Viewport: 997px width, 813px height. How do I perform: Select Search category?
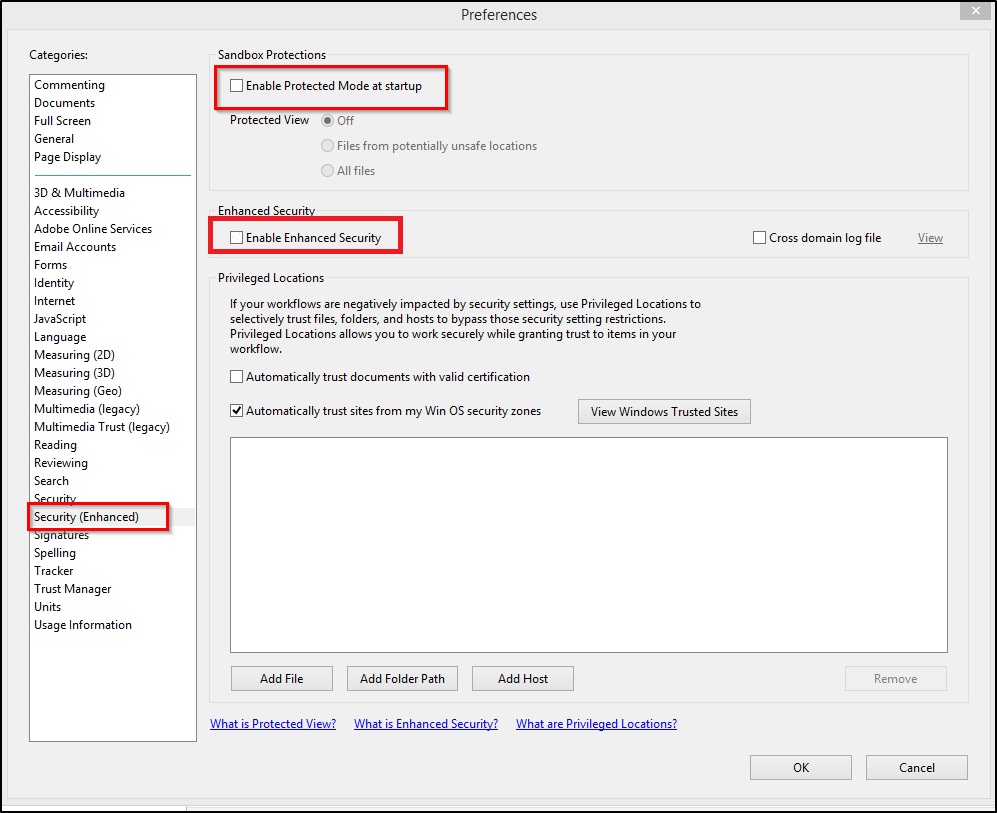click(52, 481)
